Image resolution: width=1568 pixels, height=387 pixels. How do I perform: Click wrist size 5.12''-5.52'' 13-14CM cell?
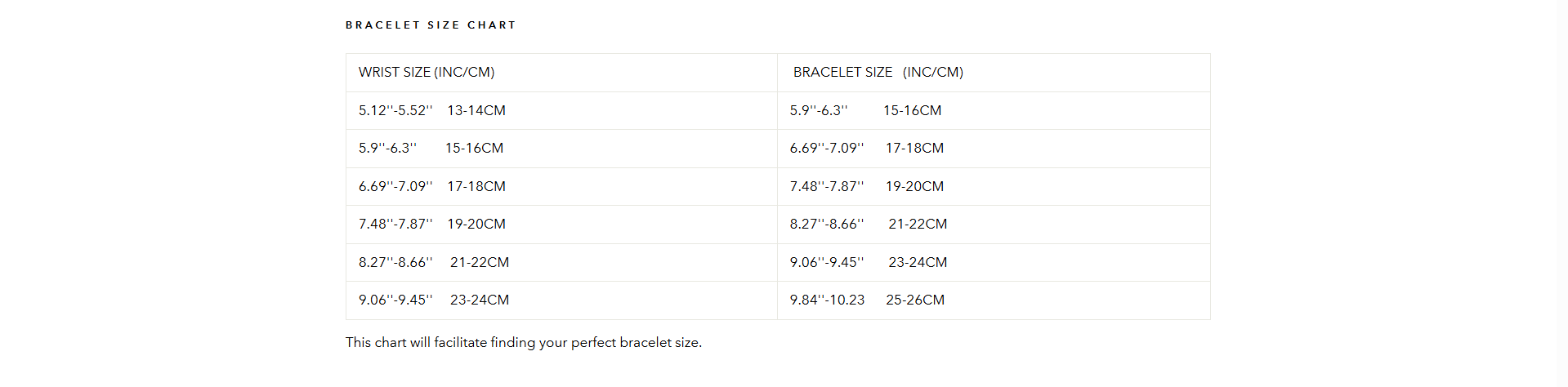pyautogui.click(x=561, y=110)
